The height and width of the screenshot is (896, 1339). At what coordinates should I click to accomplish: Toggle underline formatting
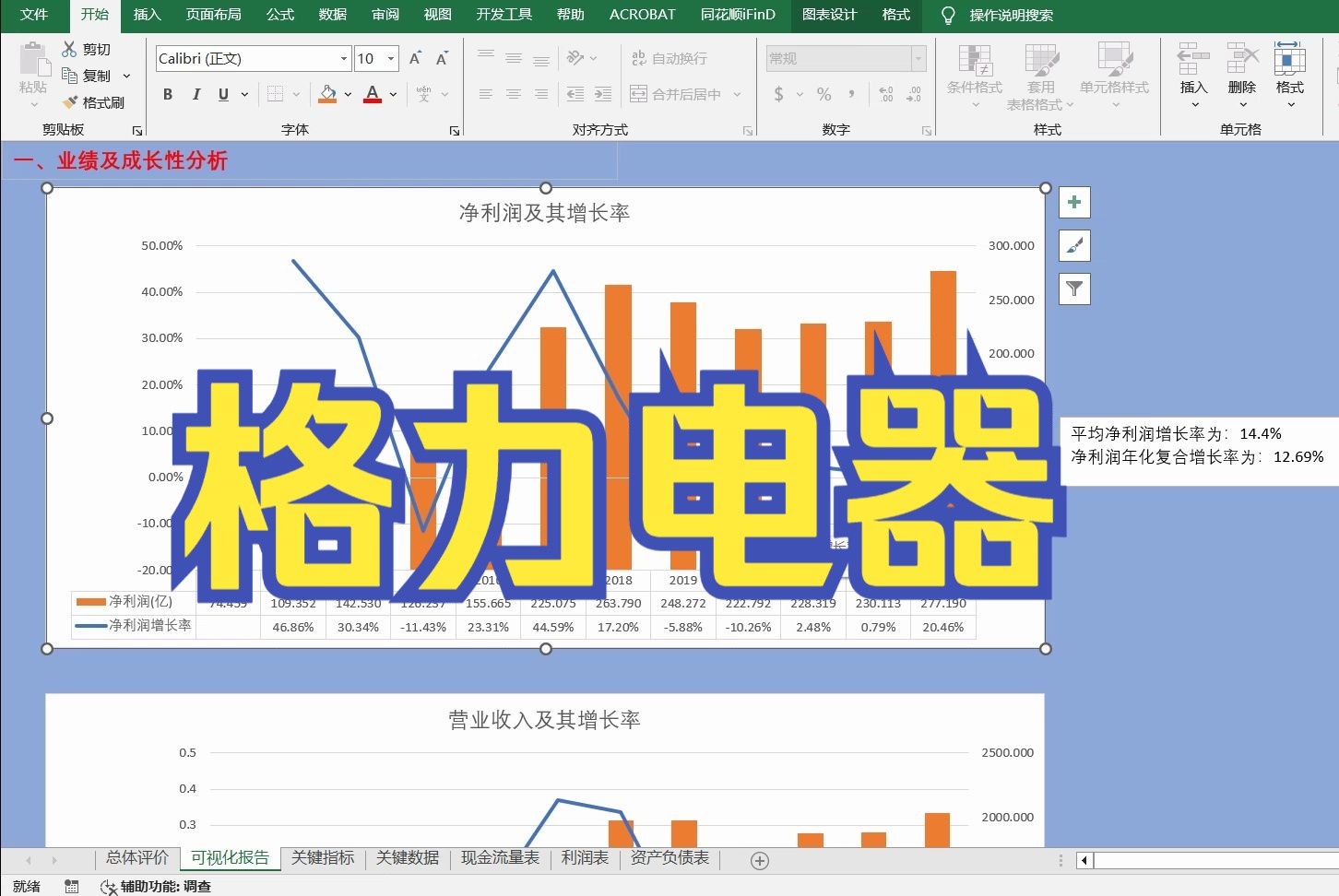(x=223, y=94)
